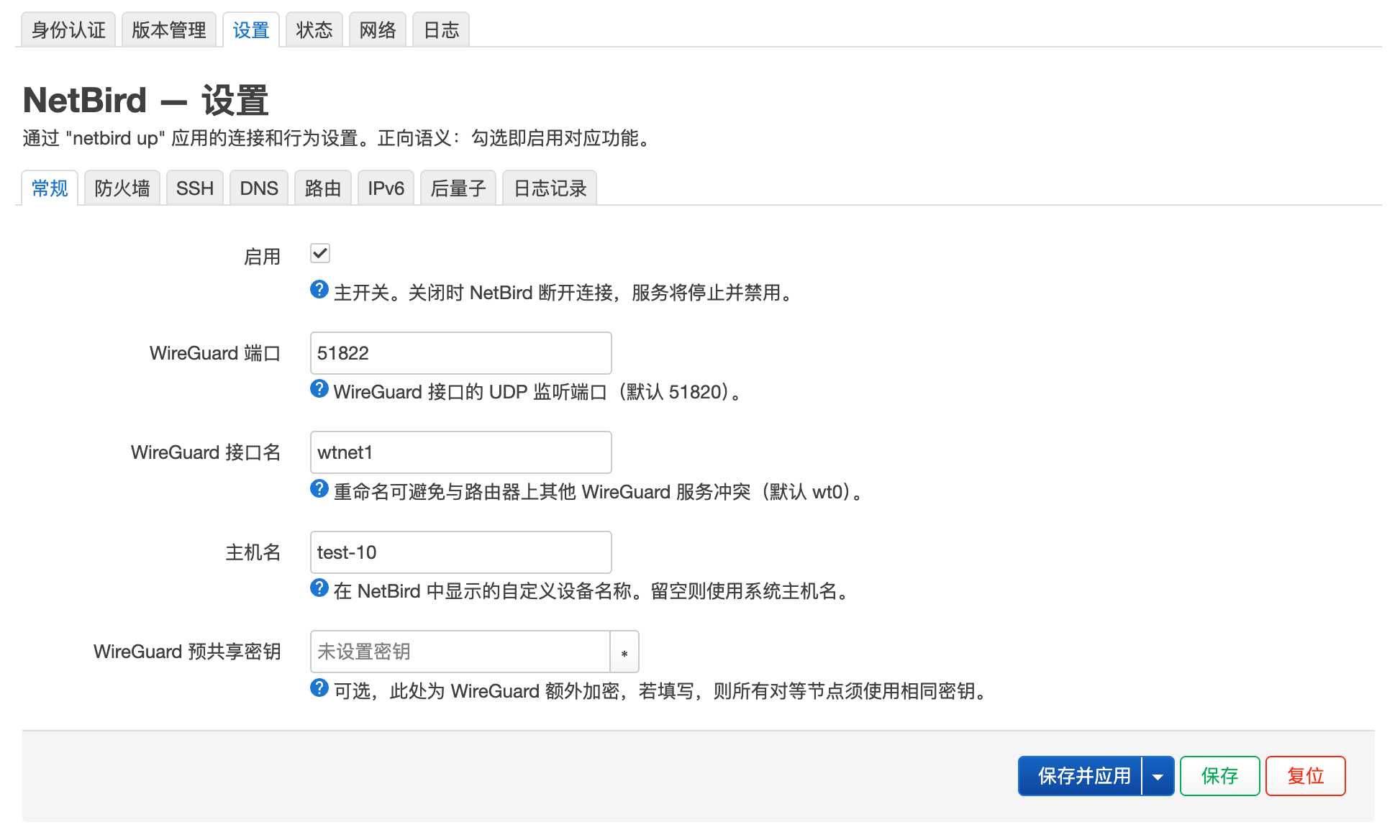View the 日志 tab

[x=441, y=29]
